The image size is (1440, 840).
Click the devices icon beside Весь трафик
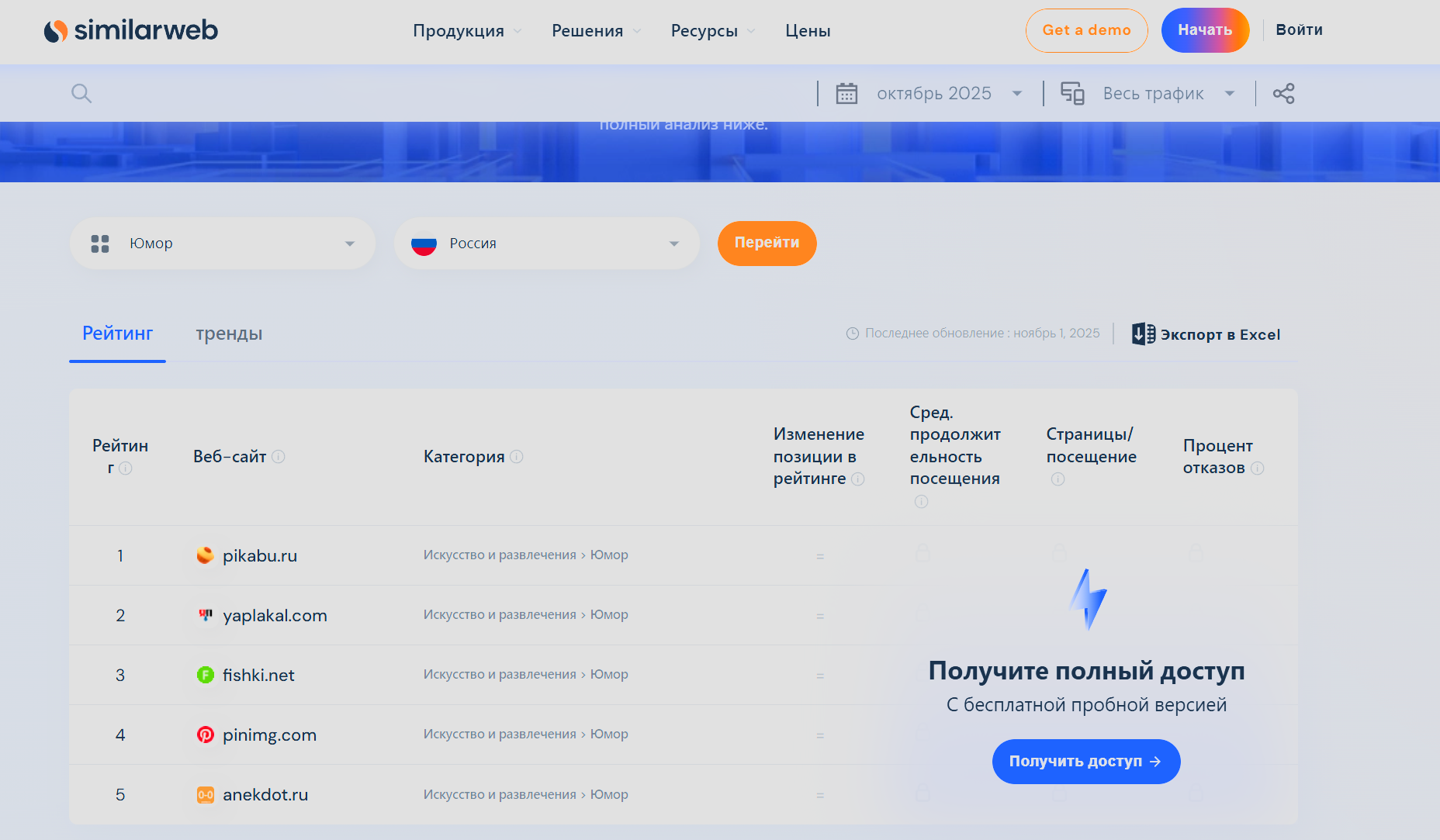(x=1072, y=94)
